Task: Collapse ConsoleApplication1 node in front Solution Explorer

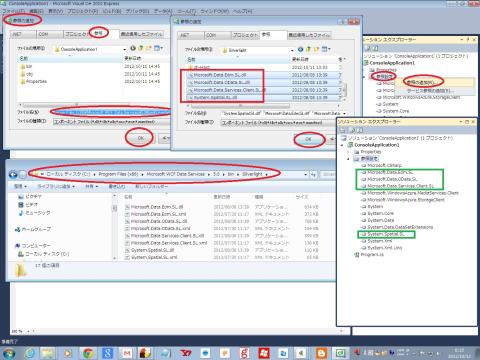Action: (342, 145)
